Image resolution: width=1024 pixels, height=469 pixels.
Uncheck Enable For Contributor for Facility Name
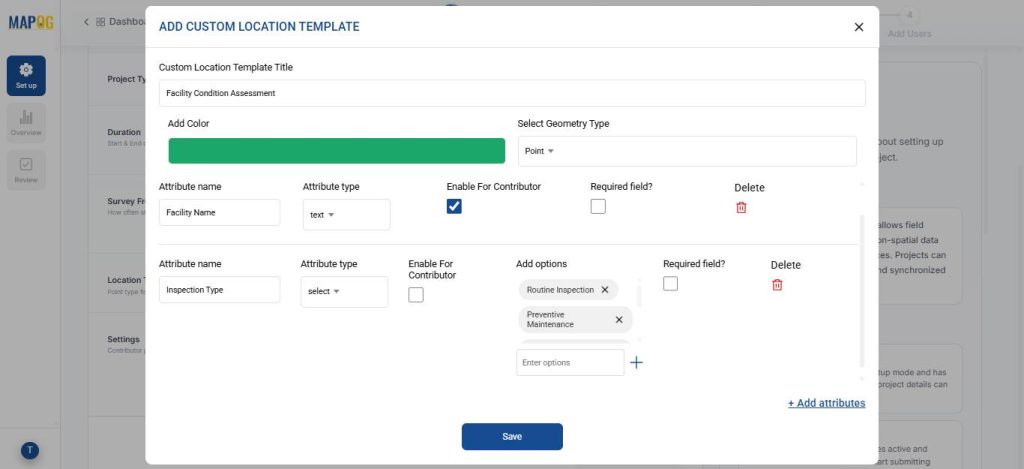454,206
